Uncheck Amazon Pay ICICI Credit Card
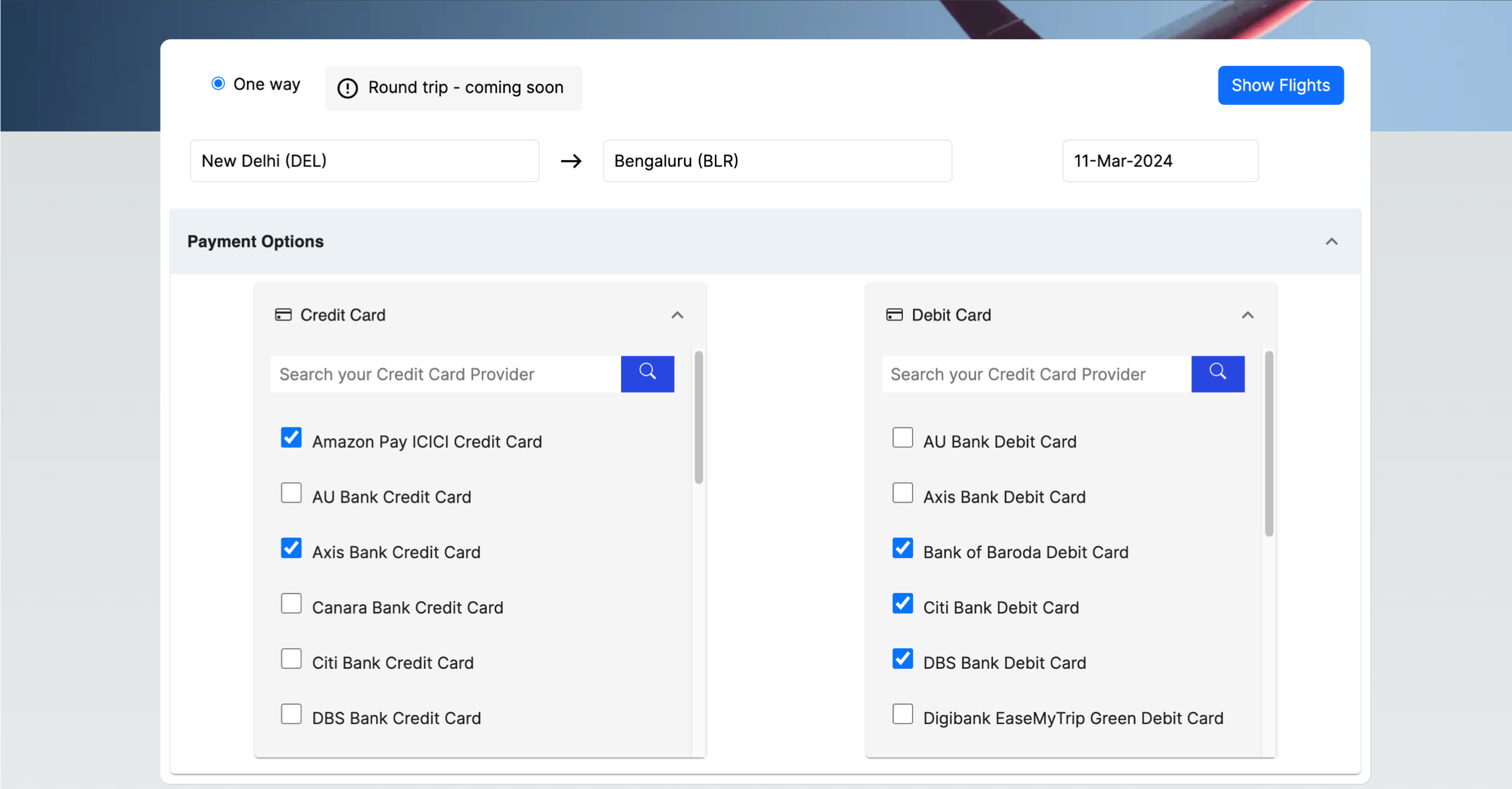The image size is (1512, 789). [x=291, y=438]
